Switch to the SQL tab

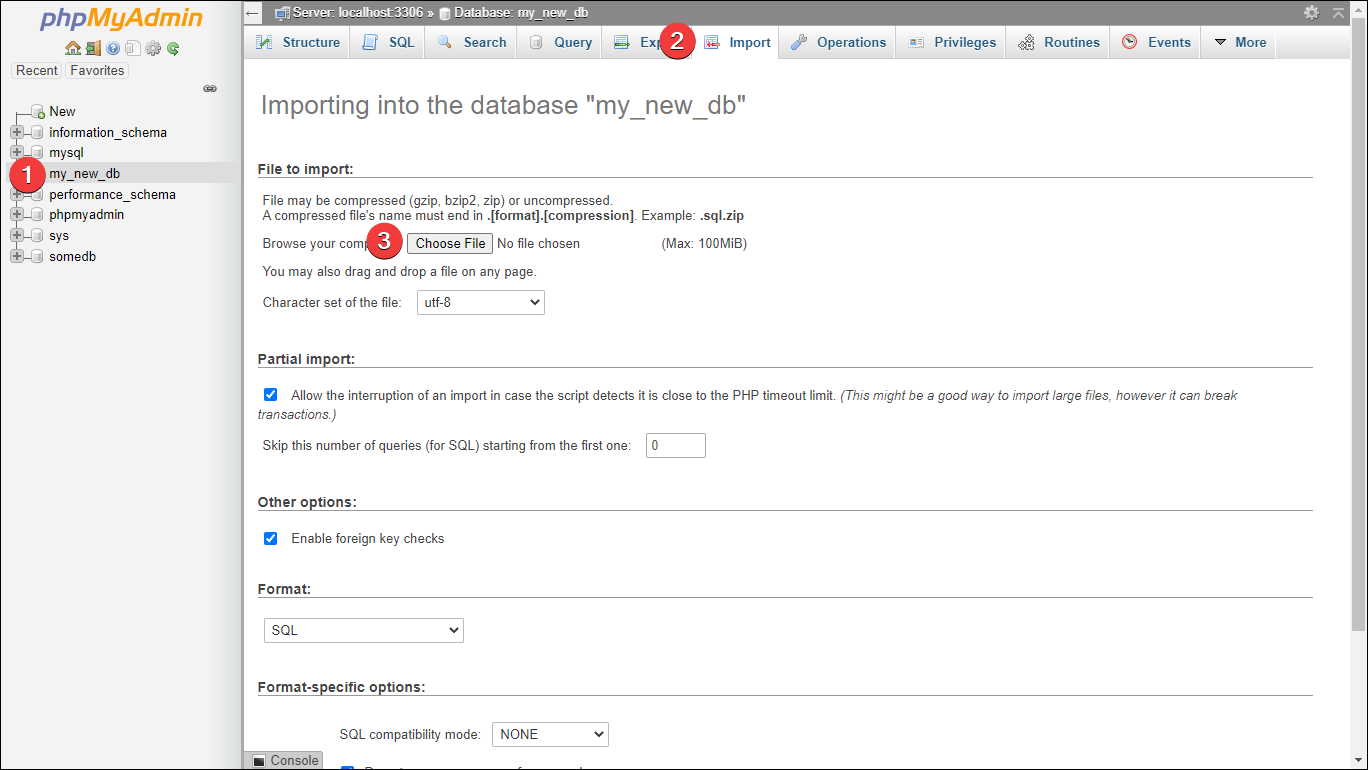pyautogui.click(x=388, y=42)
